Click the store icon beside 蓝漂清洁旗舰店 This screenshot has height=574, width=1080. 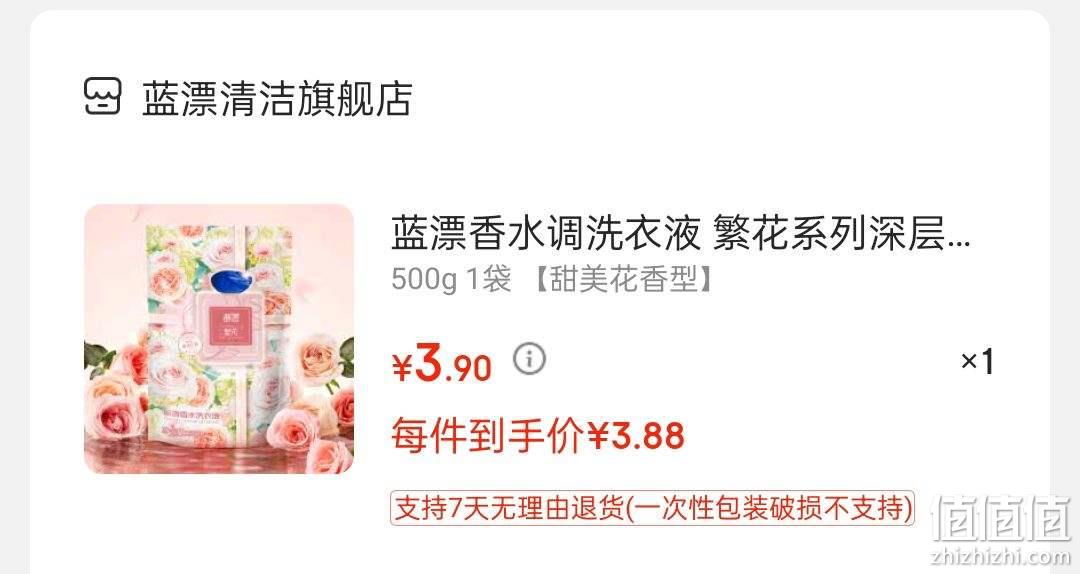(103, 97)
